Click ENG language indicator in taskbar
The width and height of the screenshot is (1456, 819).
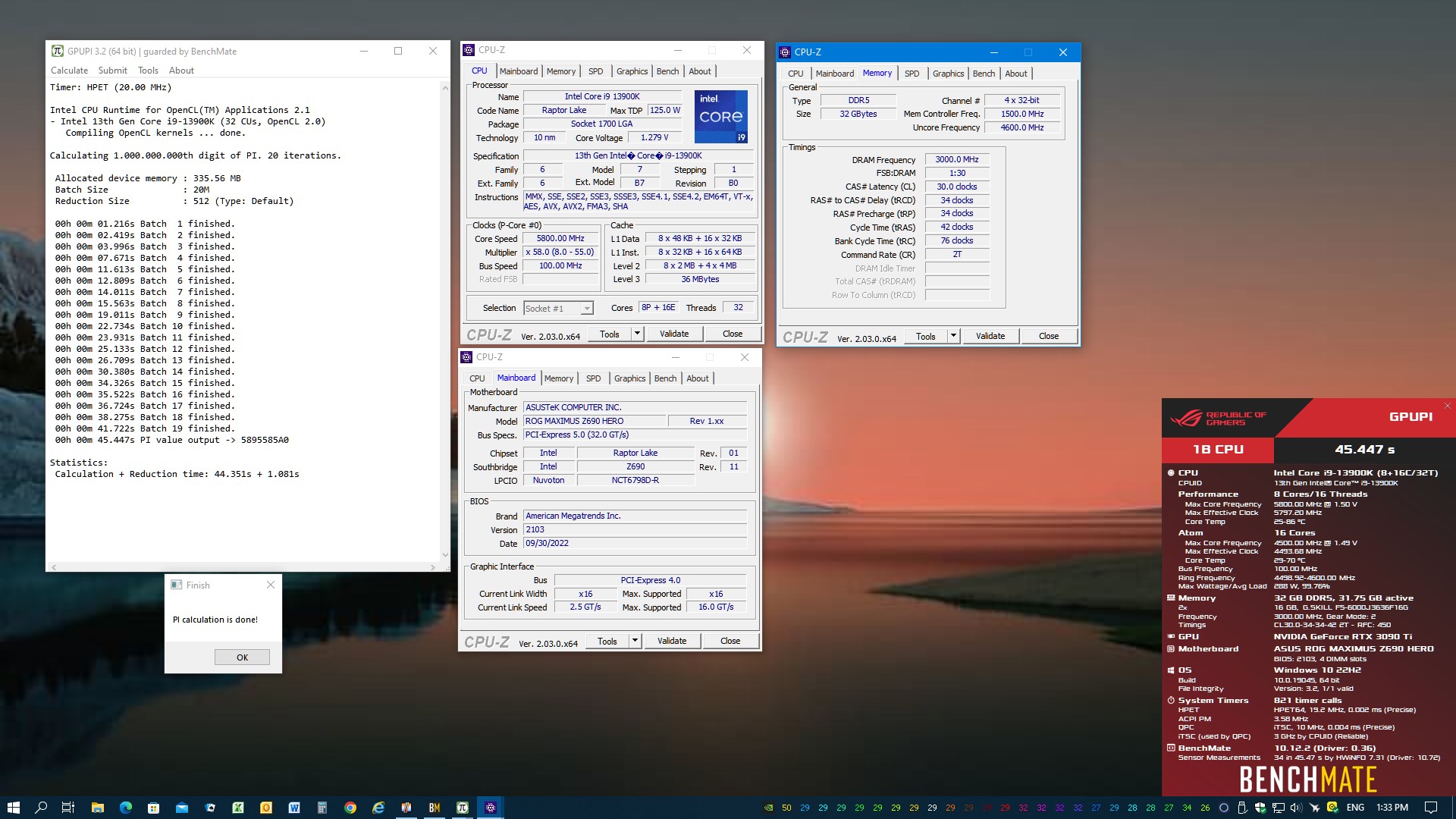[x=1355, y=808]
